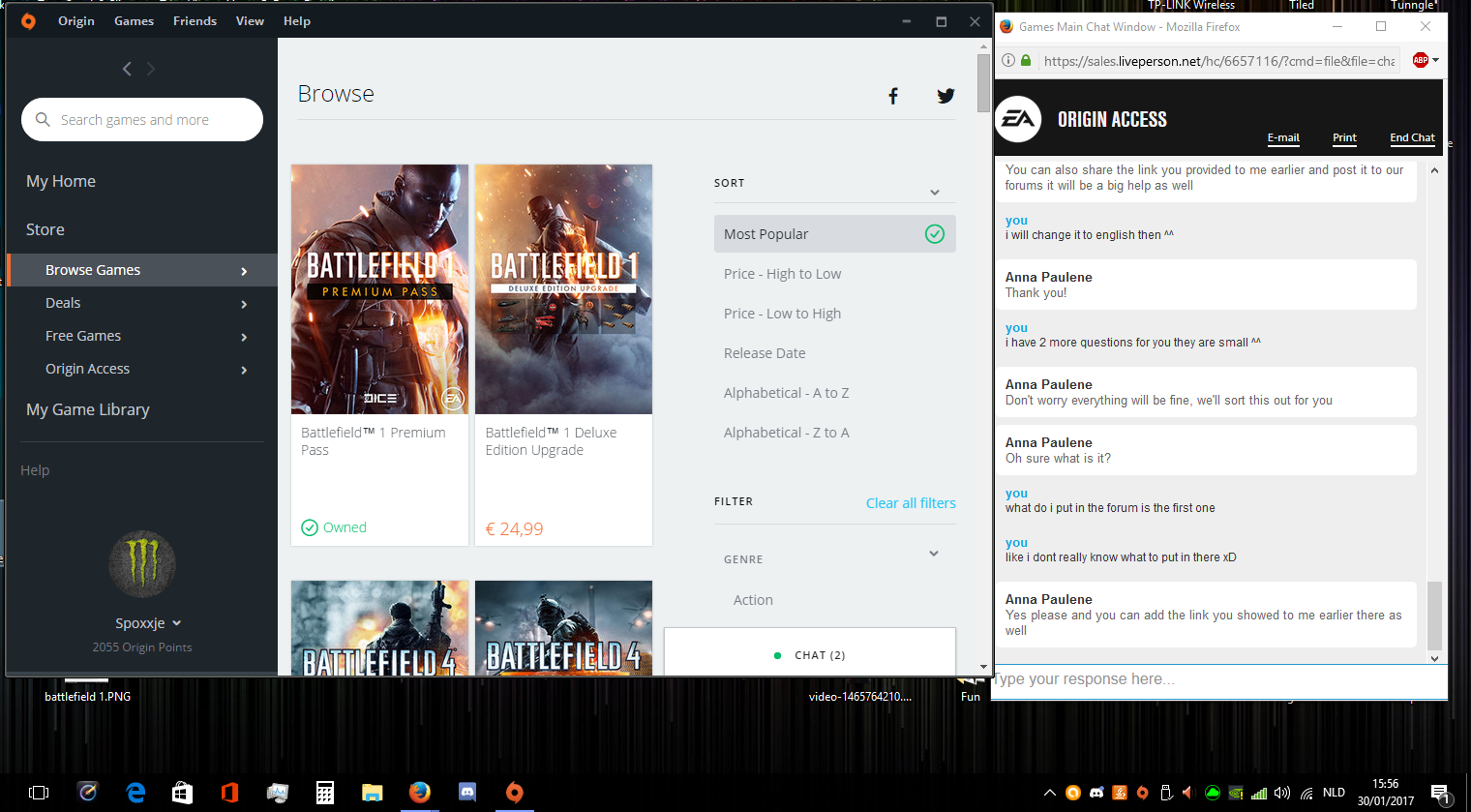
Task: Go to My Home in the sidebar
Action: [61, 181]
